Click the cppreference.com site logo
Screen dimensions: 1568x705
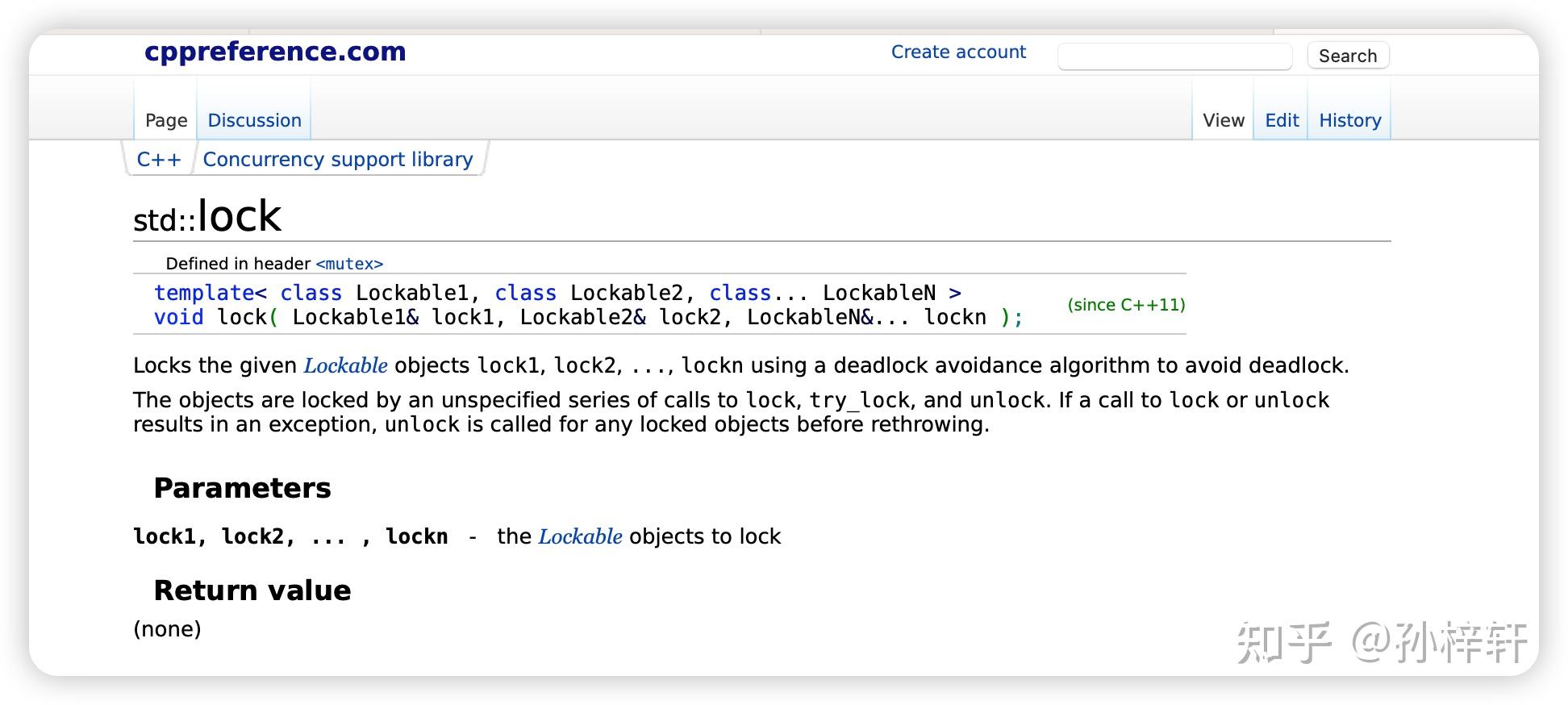[275, 52]
